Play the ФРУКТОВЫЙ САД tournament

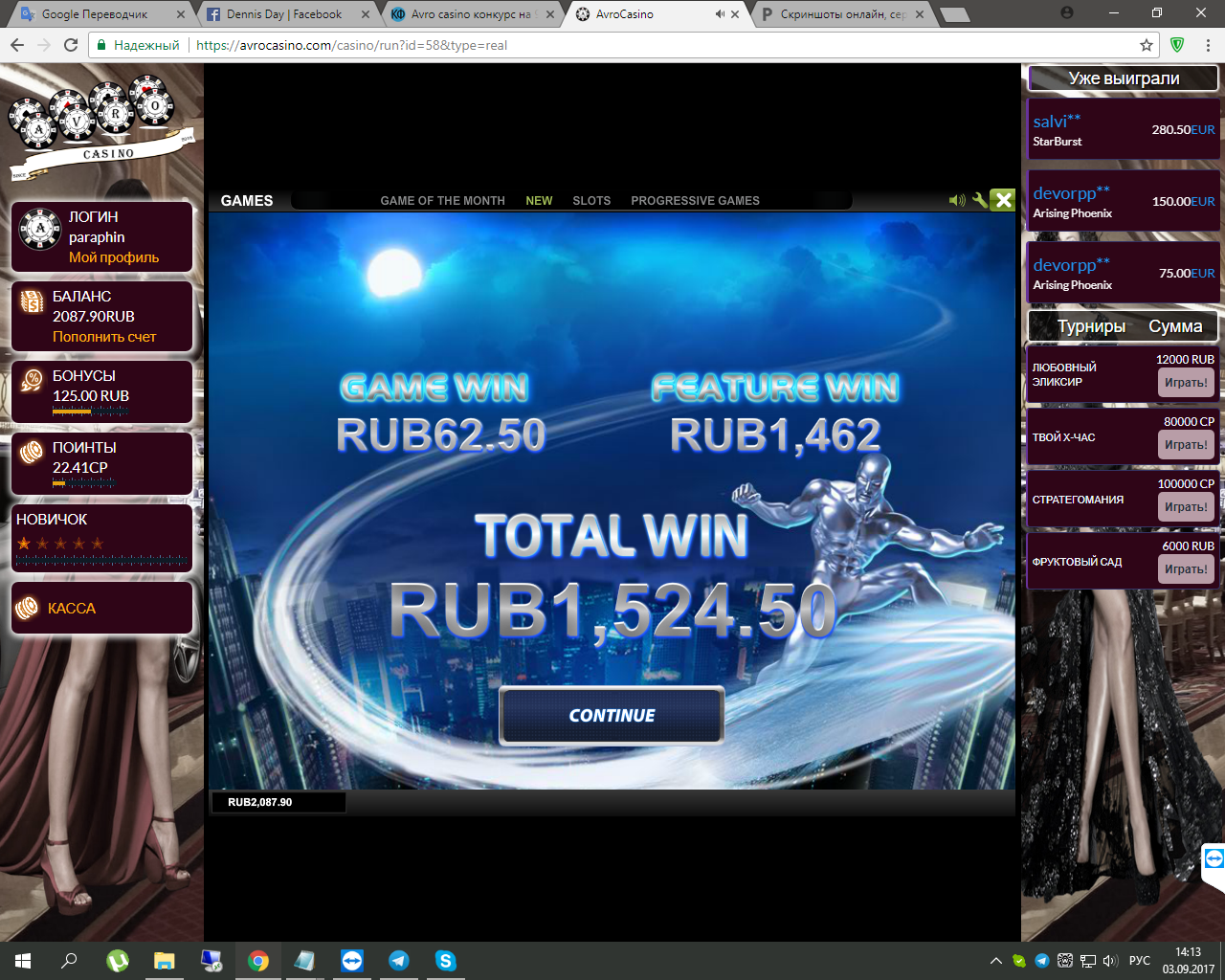tap(1186, 569)
